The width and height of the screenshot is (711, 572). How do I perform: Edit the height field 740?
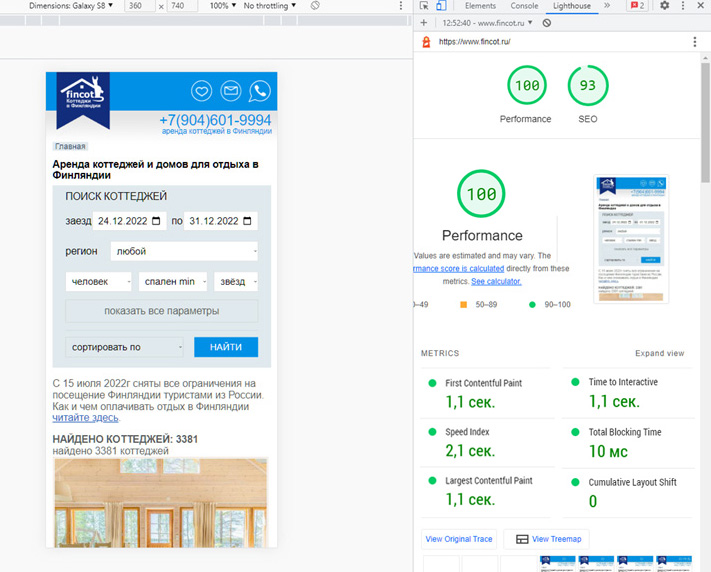tap(182, 6)
